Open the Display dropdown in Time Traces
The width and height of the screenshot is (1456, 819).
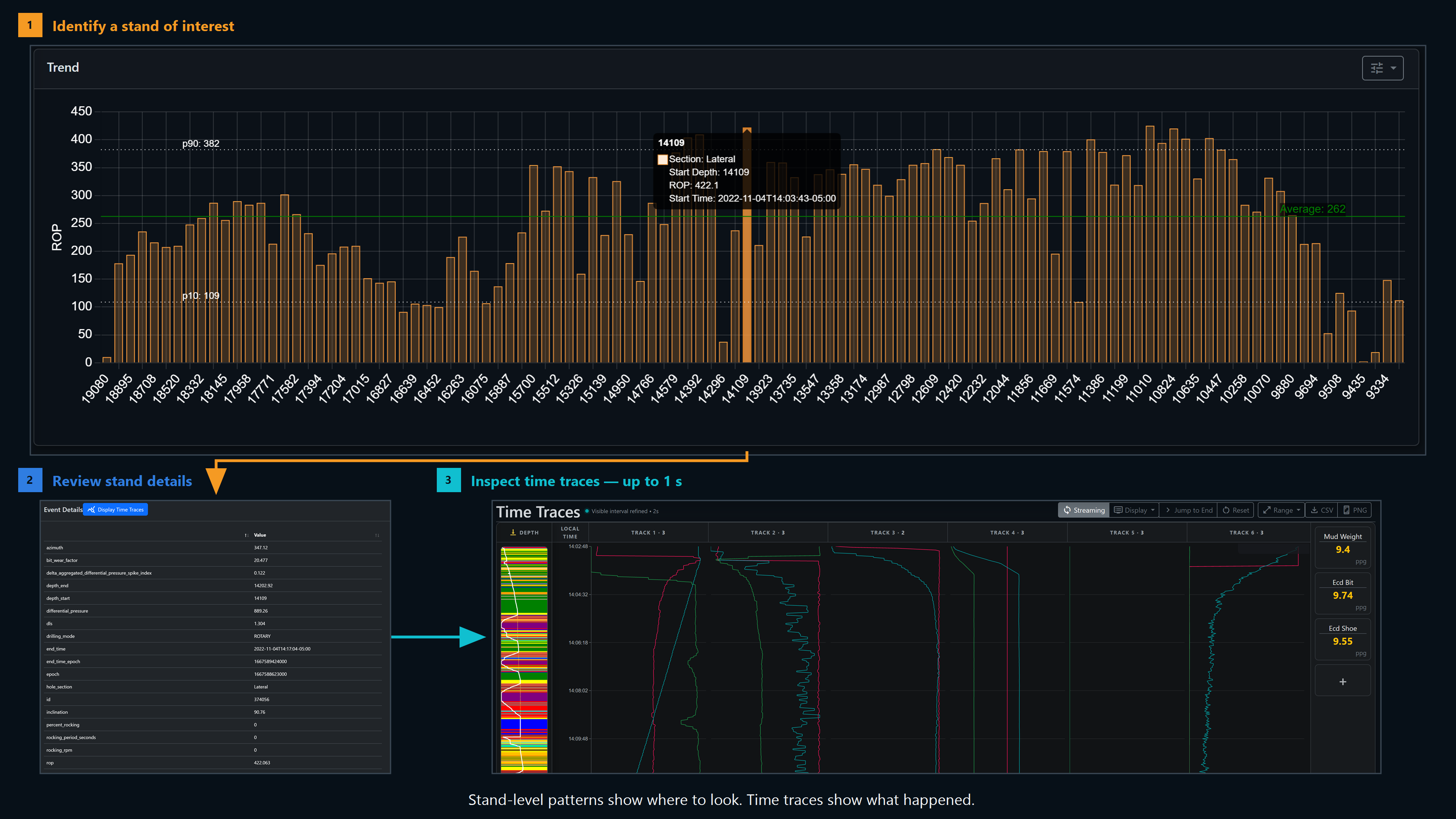coord(1134,510)
